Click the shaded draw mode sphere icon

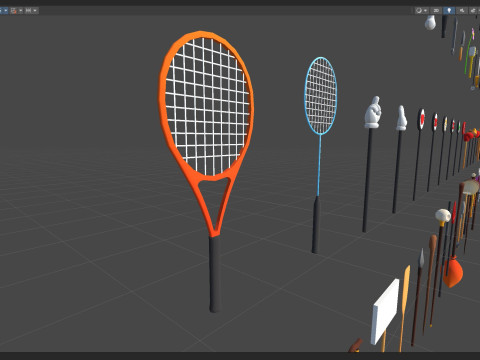(419, 11)
